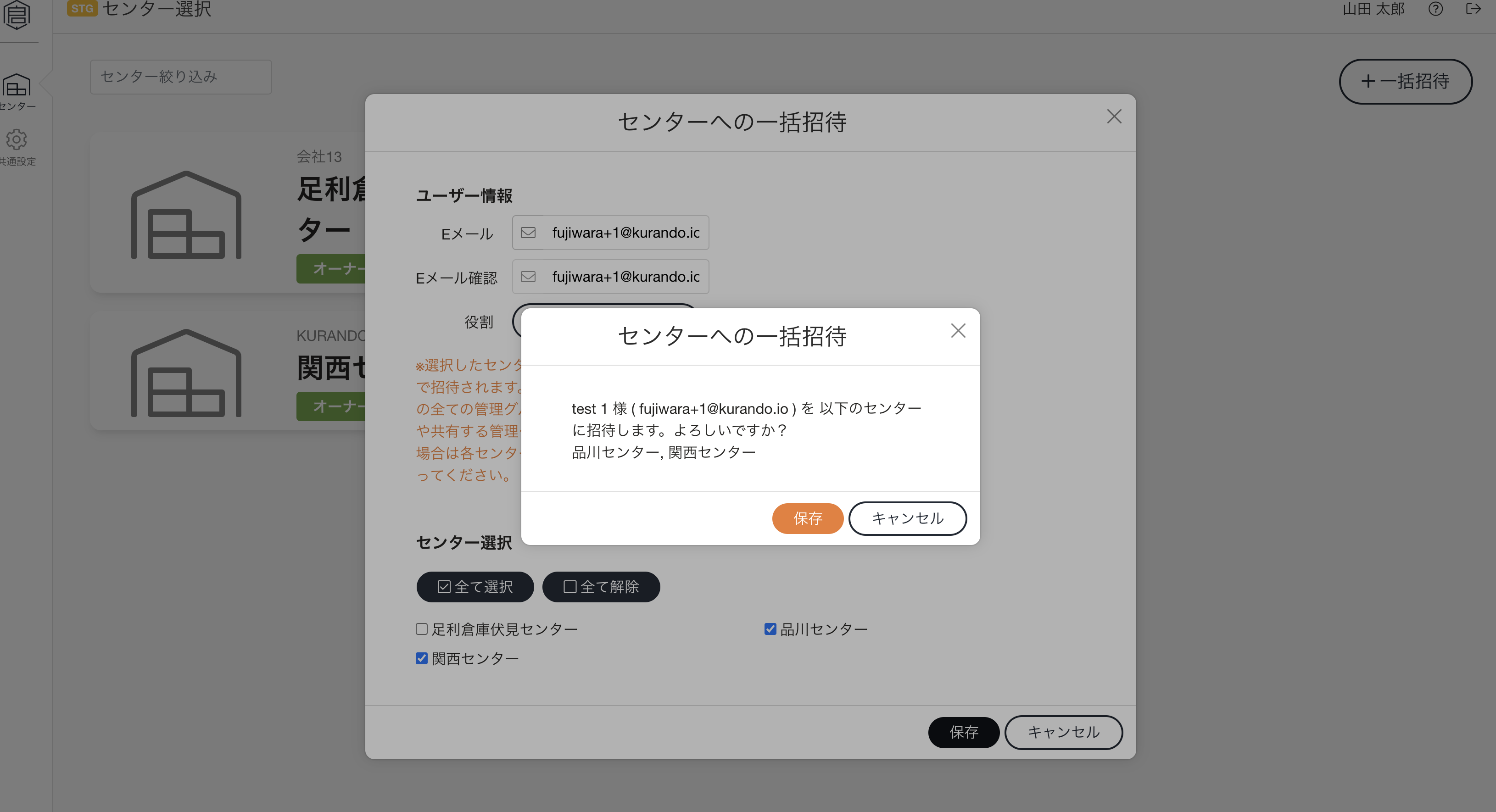The width and height of the screenshot is (1496, 812).
Task: Click 全て解除 button
Action: (601, 587)
